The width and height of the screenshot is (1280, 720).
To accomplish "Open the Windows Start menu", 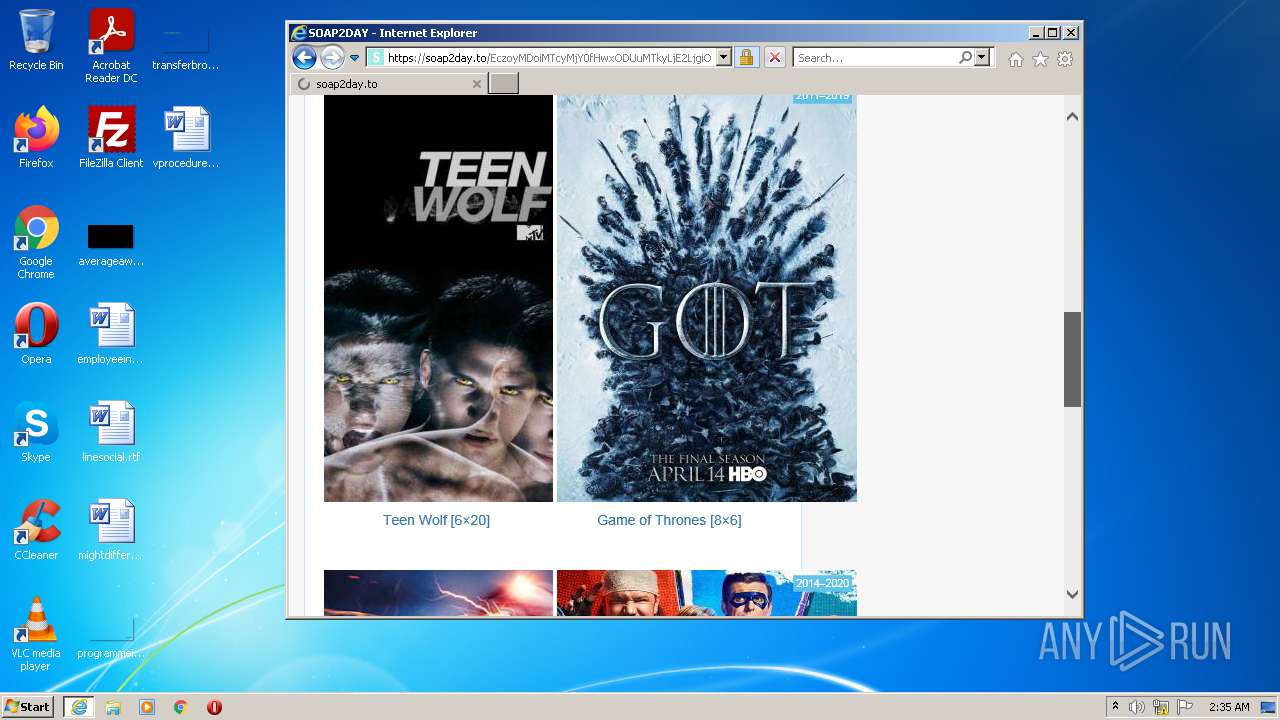I will 28,707.
